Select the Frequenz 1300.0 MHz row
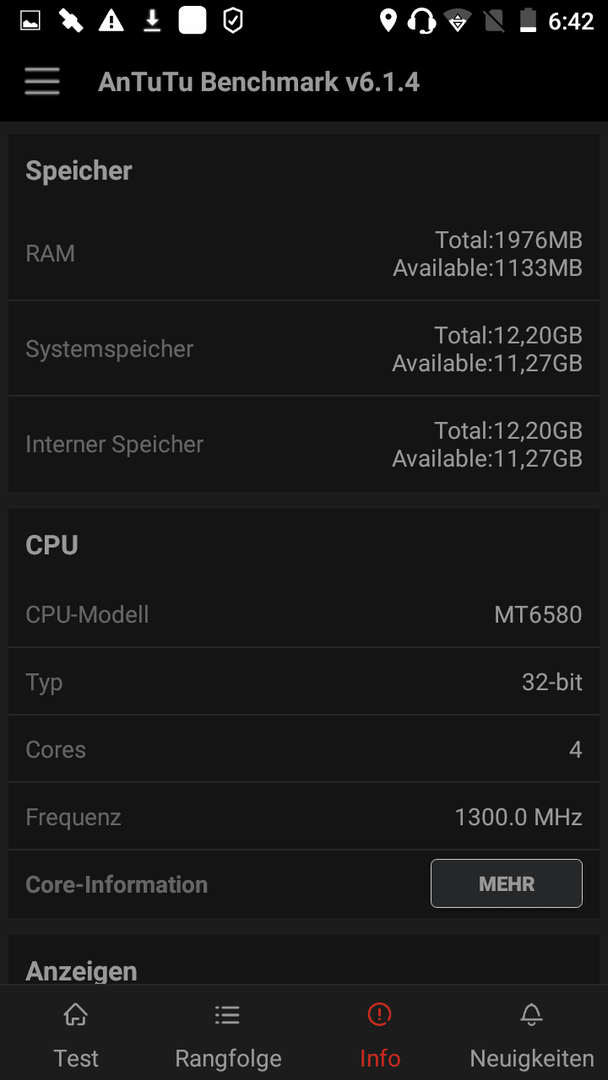 304,817
